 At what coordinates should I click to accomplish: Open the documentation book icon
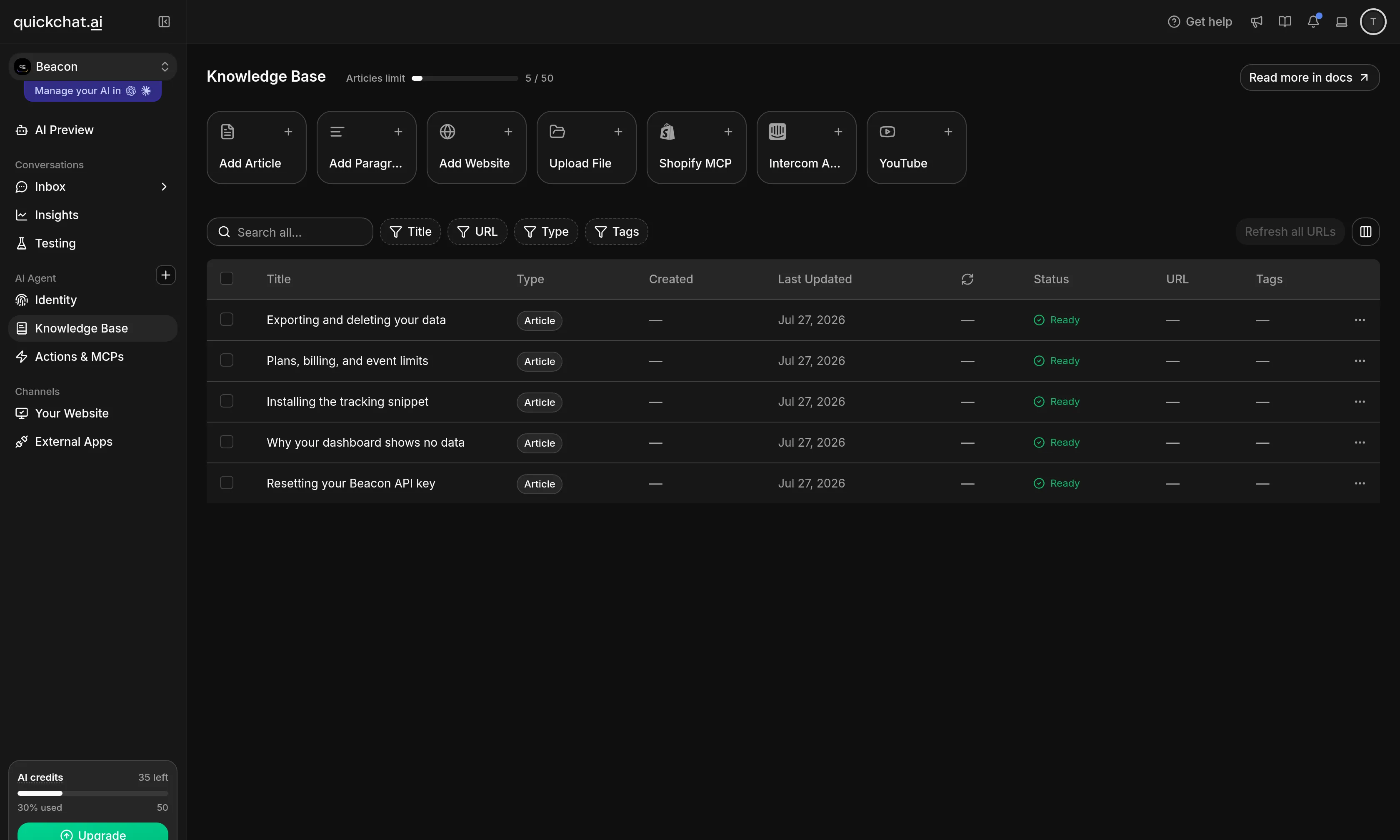point(1285,22)
